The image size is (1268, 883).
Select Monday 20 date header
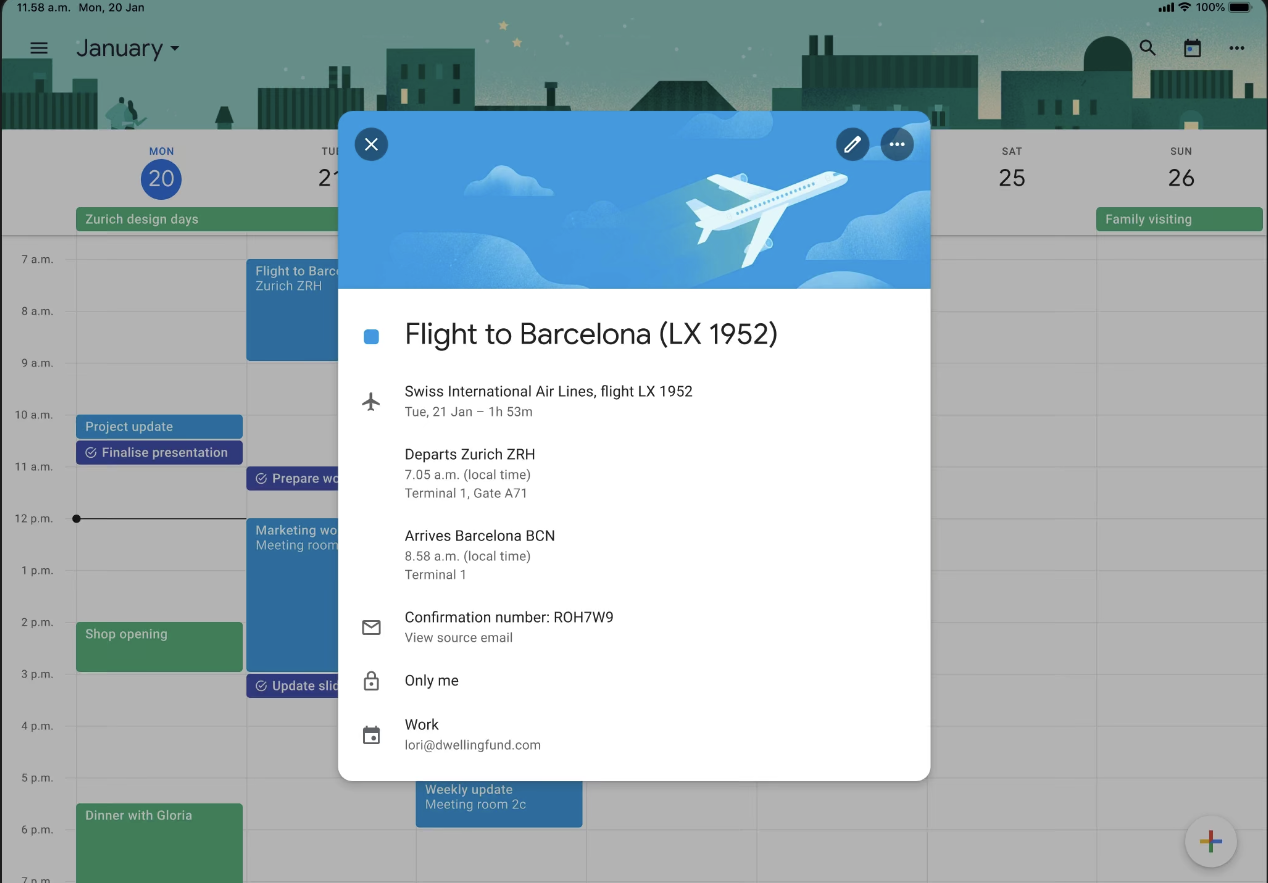point(161,171)
